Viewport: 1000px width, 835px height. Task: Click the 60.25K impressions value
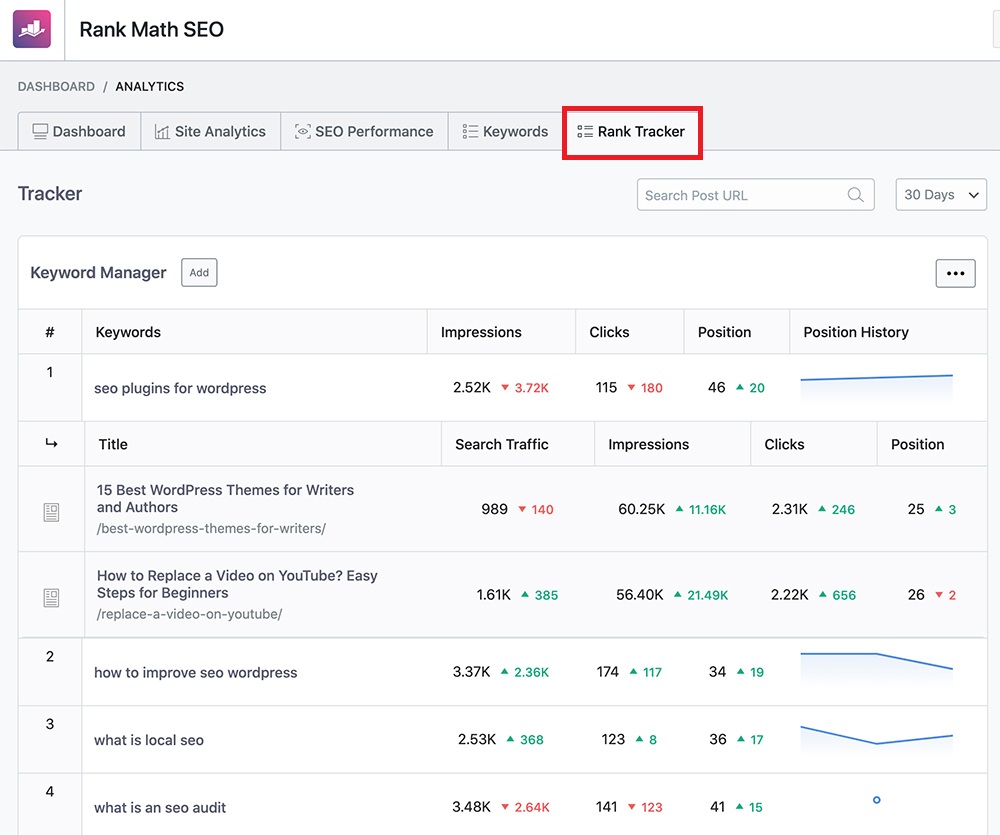click(642, 509)
